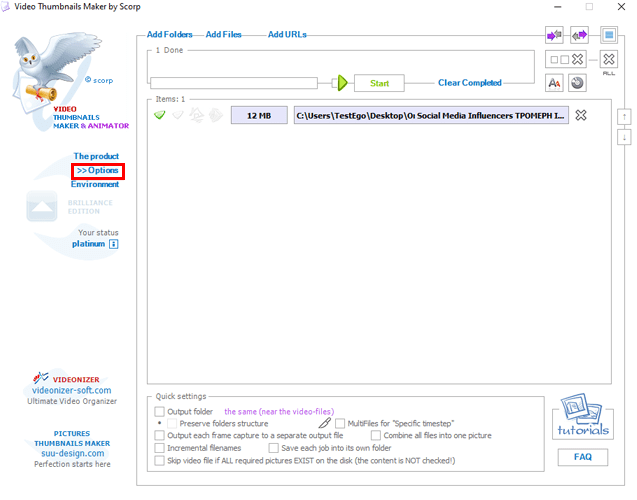The width and height of the screenshot is (637, 500).
Task: Click the green play triangle icon
Action: click(x=343, y=83)
